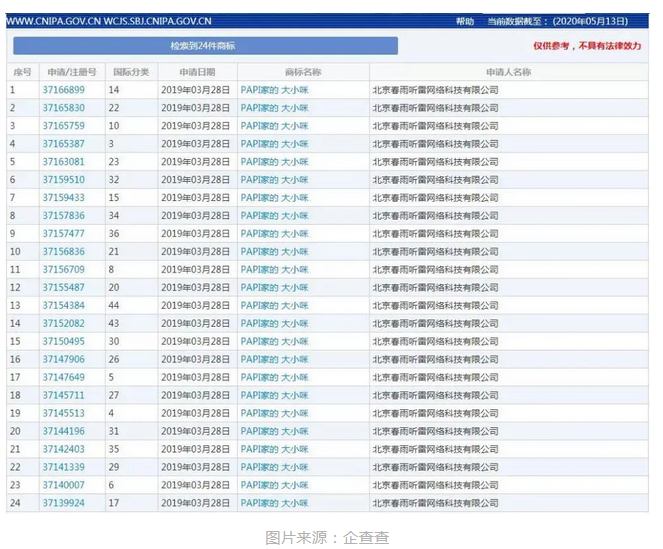
Task: Click application date in row 12
Action: pyautogui.click(x=195, y=288)
